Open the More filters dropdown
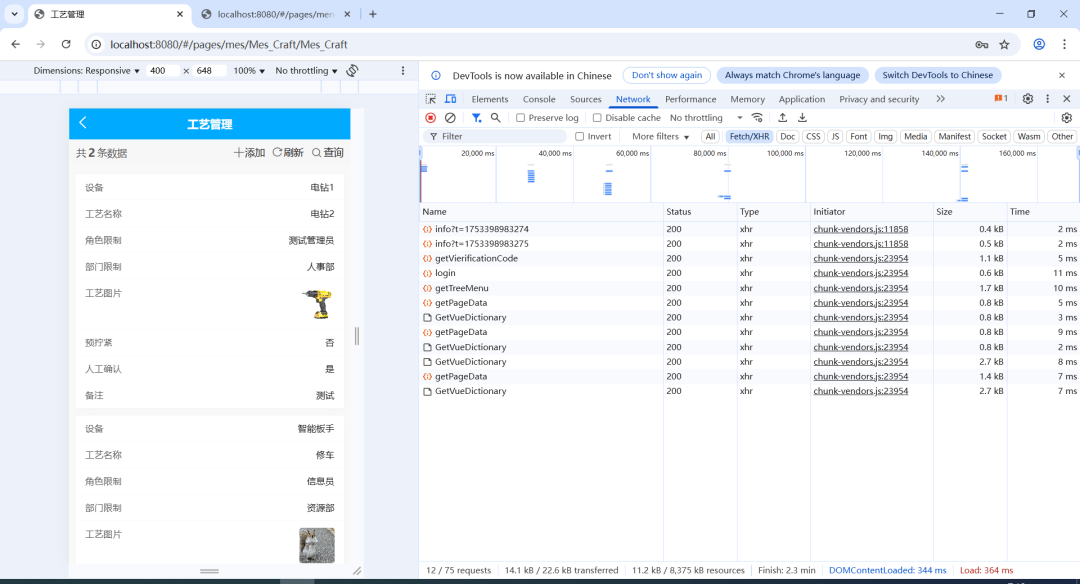The height and width of the screenshot is (584, 1080). (660, 137)
